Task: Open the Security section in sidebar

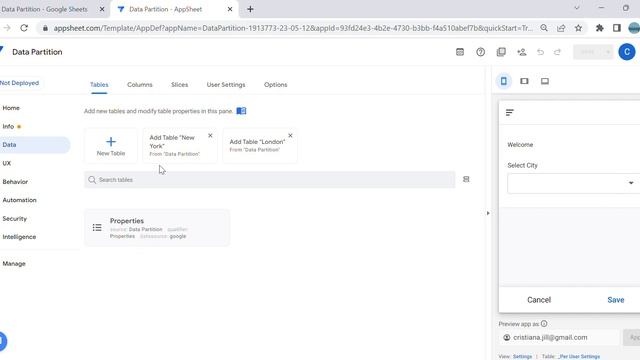Action: pyautogui.click(x=15, y=219)
